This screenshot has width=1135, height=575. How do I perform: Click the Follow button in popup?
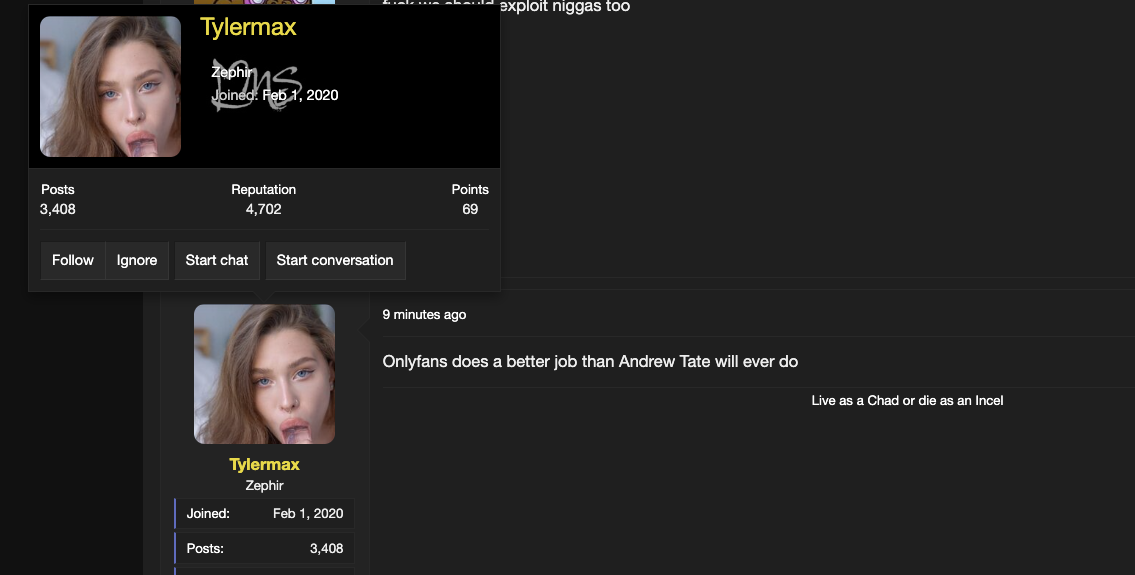point(72,261)
